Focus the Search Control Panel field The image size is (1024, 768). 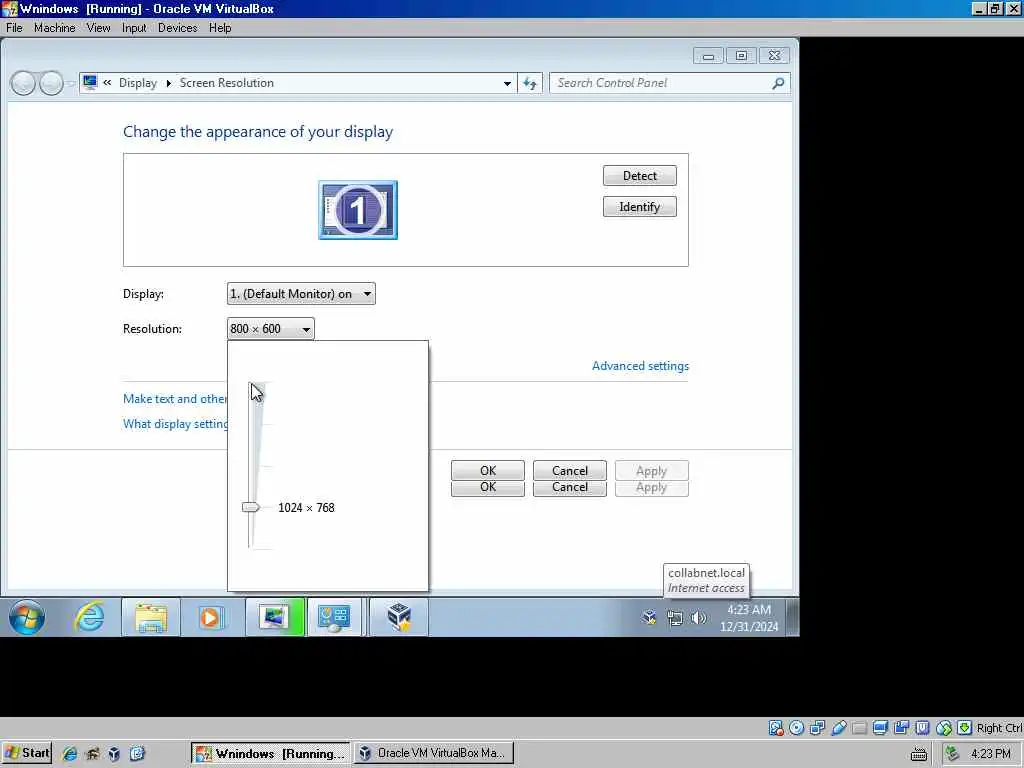(x=669, y=83)
